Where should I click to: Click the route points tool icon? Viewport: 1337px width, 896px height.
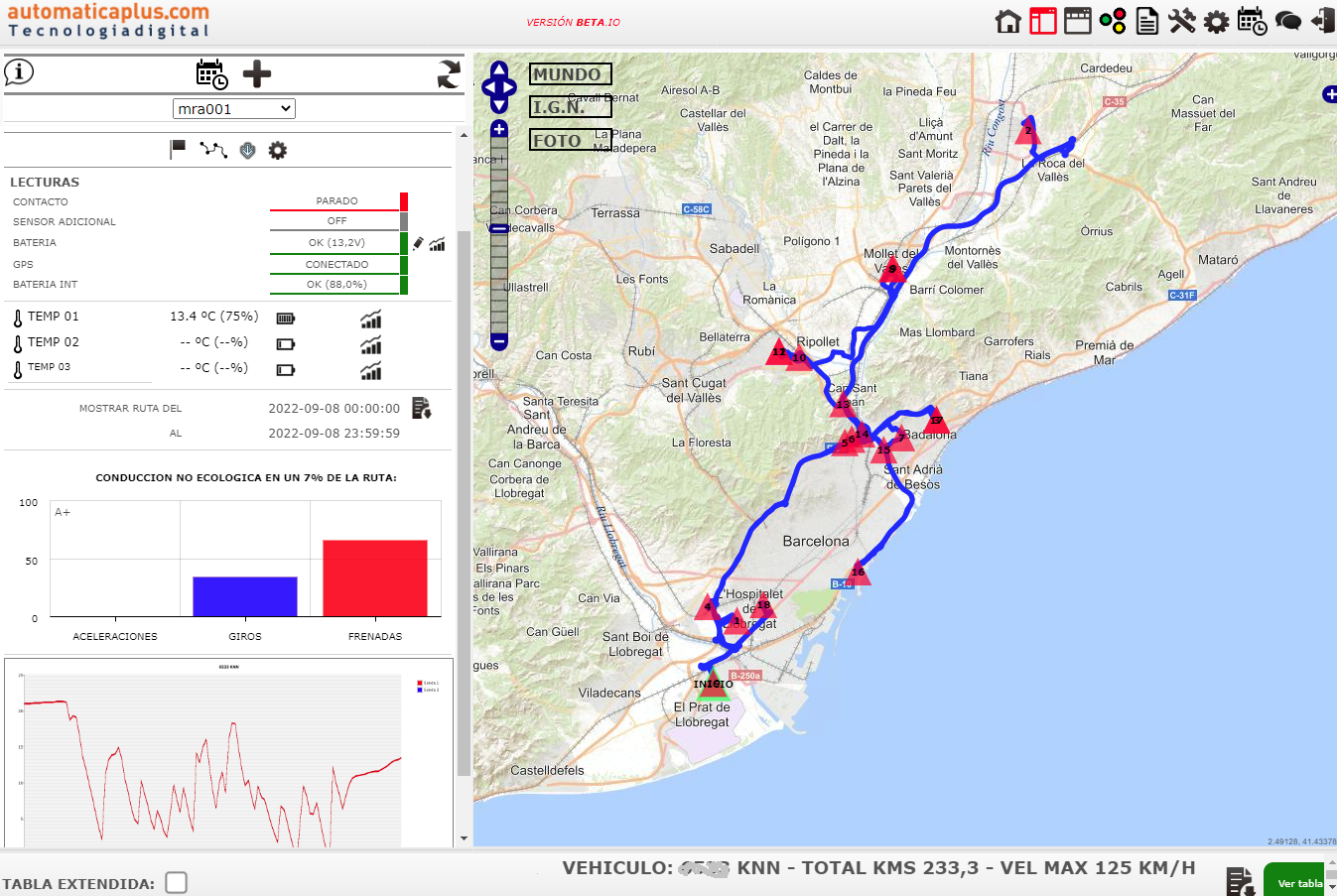pyautogui.click(x=213, y=150)
